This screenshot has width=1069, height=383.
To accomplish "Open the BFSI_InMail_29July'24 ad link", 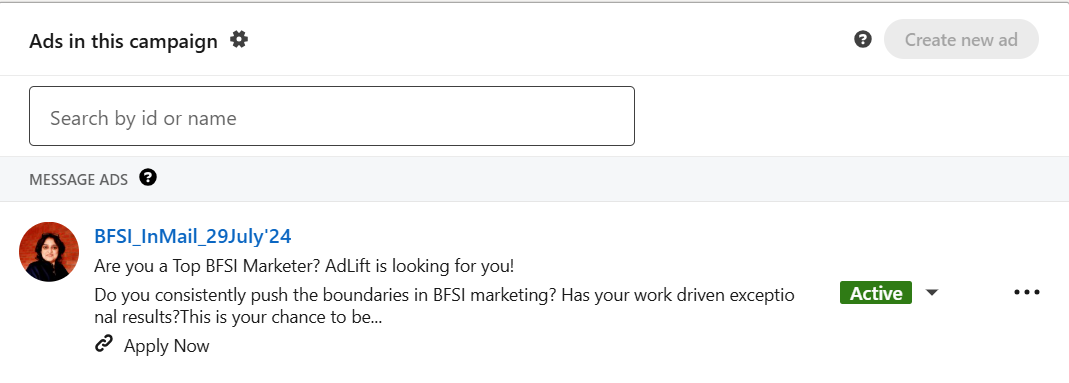I will coord(193,236).
